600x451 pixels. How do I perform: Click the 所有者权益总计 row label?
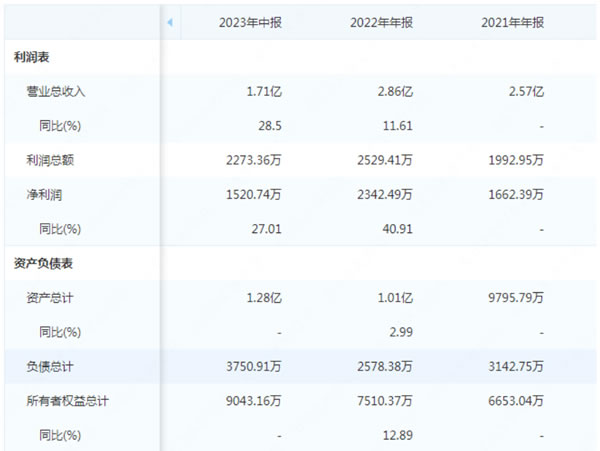[68, 401]
